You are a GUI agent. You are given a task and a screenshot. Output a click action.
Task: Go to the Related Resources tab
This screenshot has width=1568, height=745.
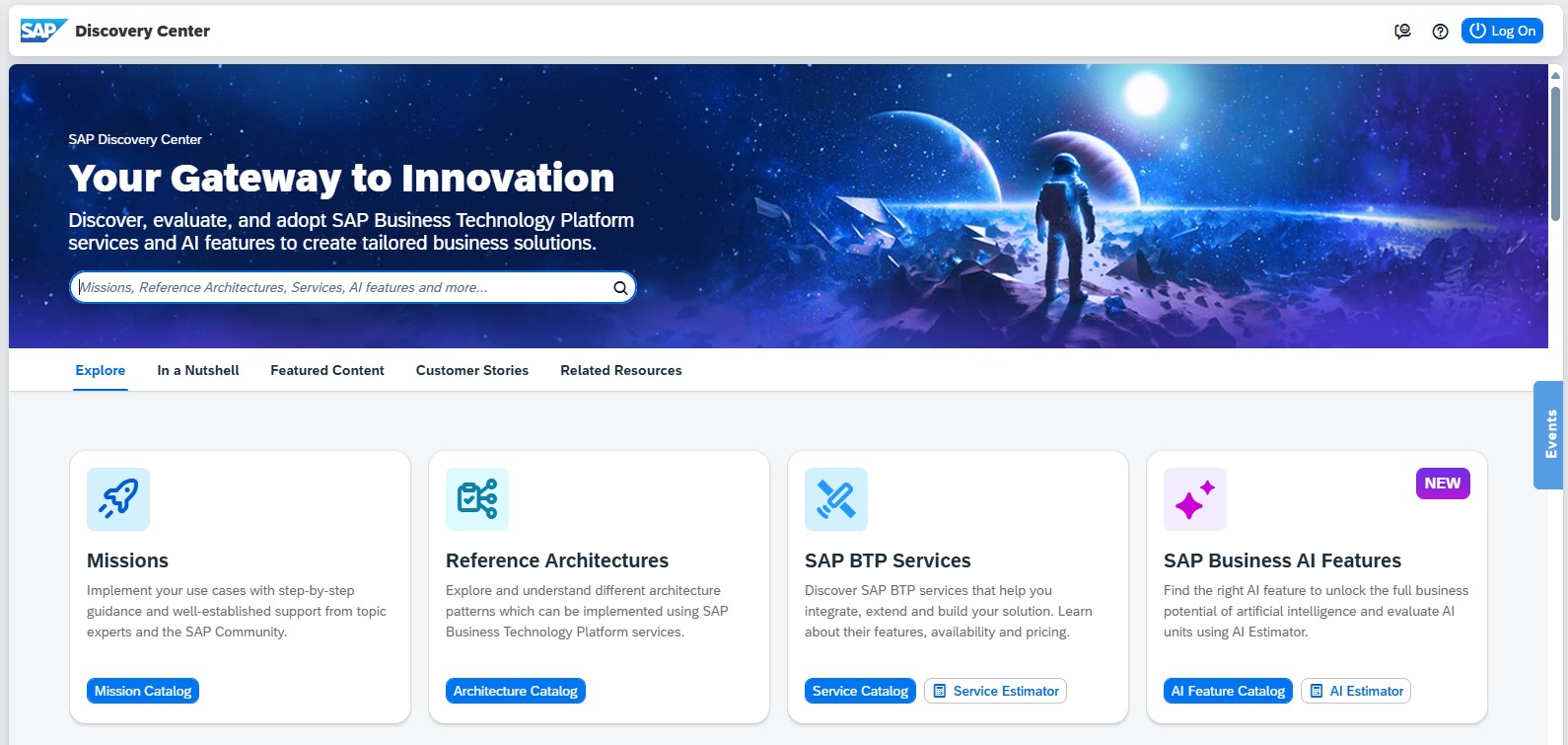[x=621, y=371]
